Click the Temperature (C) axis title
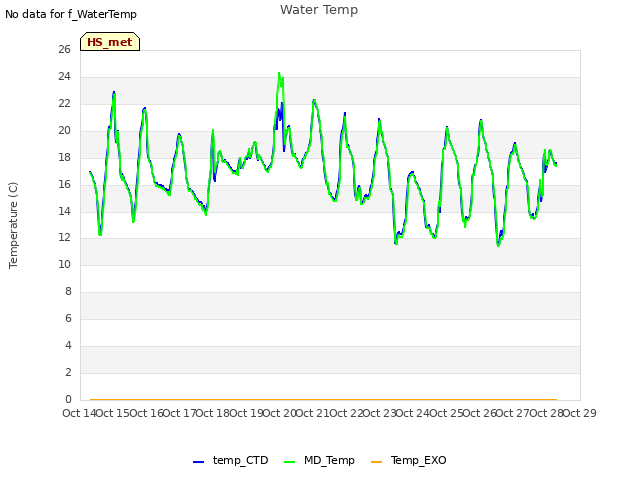The width and height of the screenshot is (640, 480). (13, 225)
